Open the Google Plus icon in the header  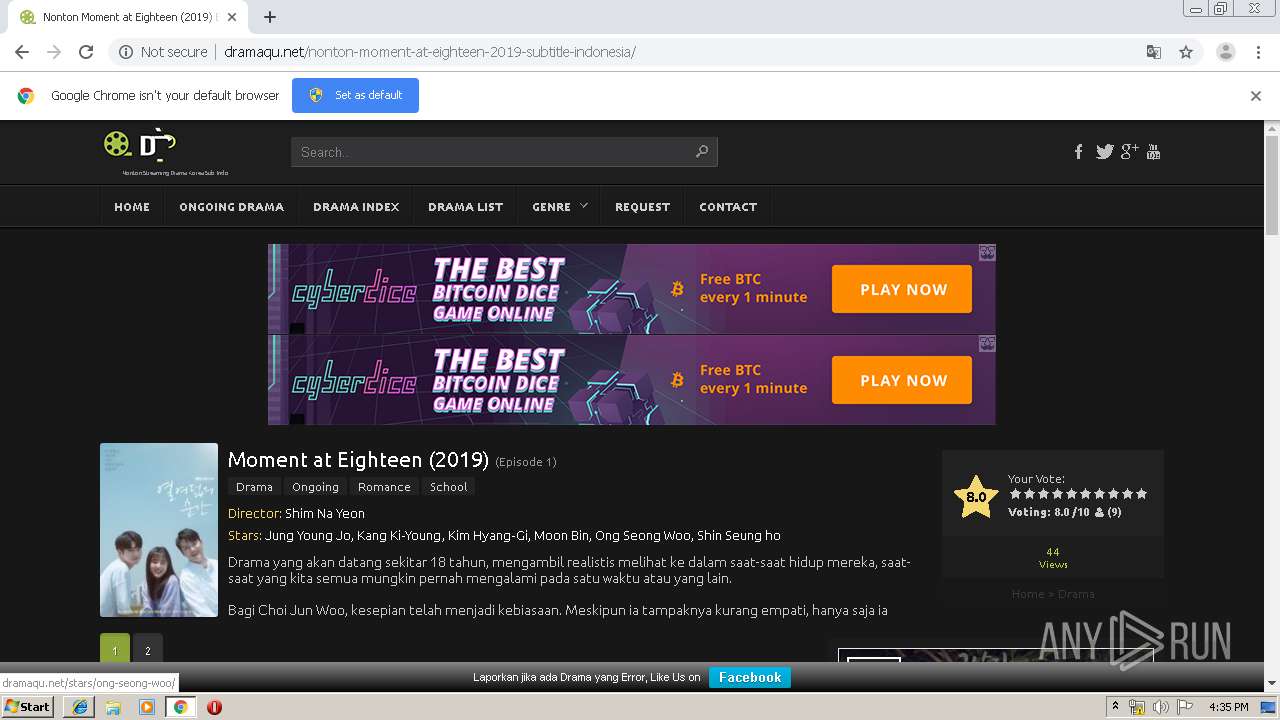click(1129, 152)
